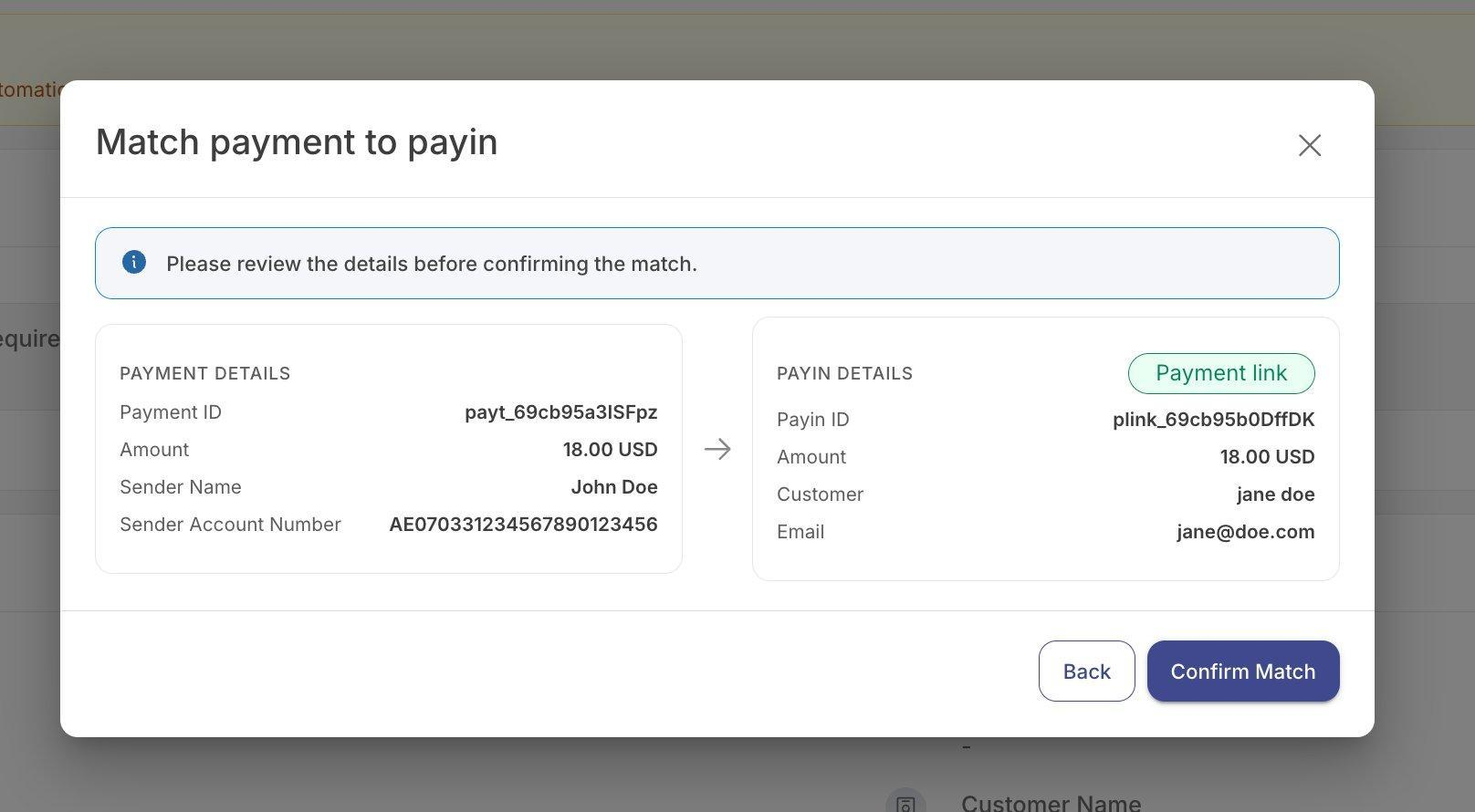Click the Payin Details heading
Viewport: 1475px width, 812px height.
tap(844, 373)
